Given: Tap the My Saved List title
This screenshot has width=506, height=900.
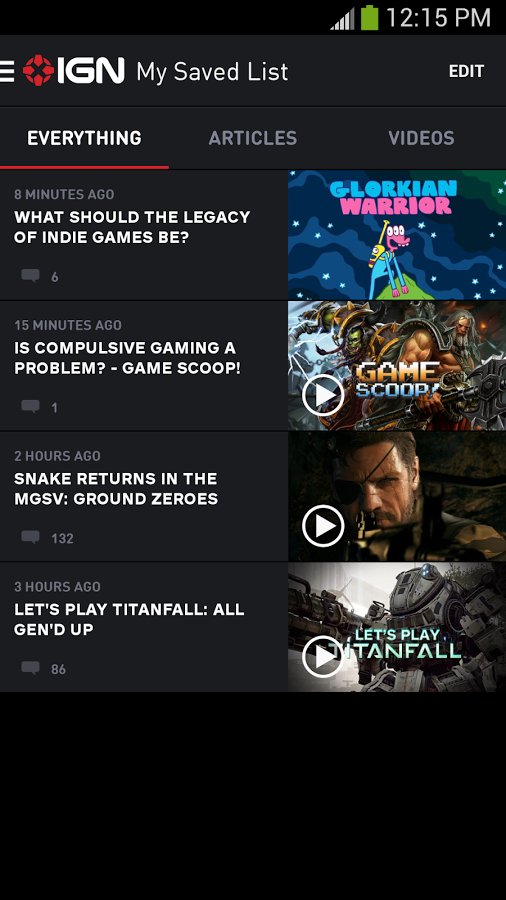Looking at the screenshot, I should coord(212,72).
